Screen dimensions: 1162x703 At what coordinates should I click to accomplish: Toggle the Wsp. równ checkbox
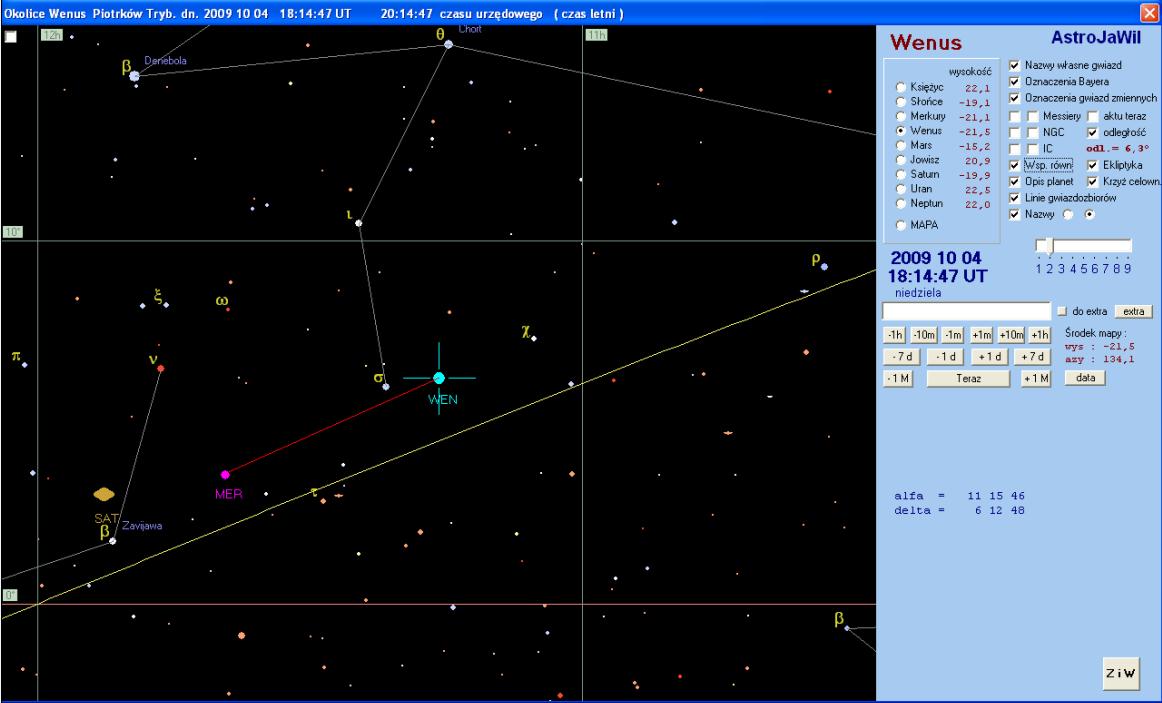click(1015, 165)
